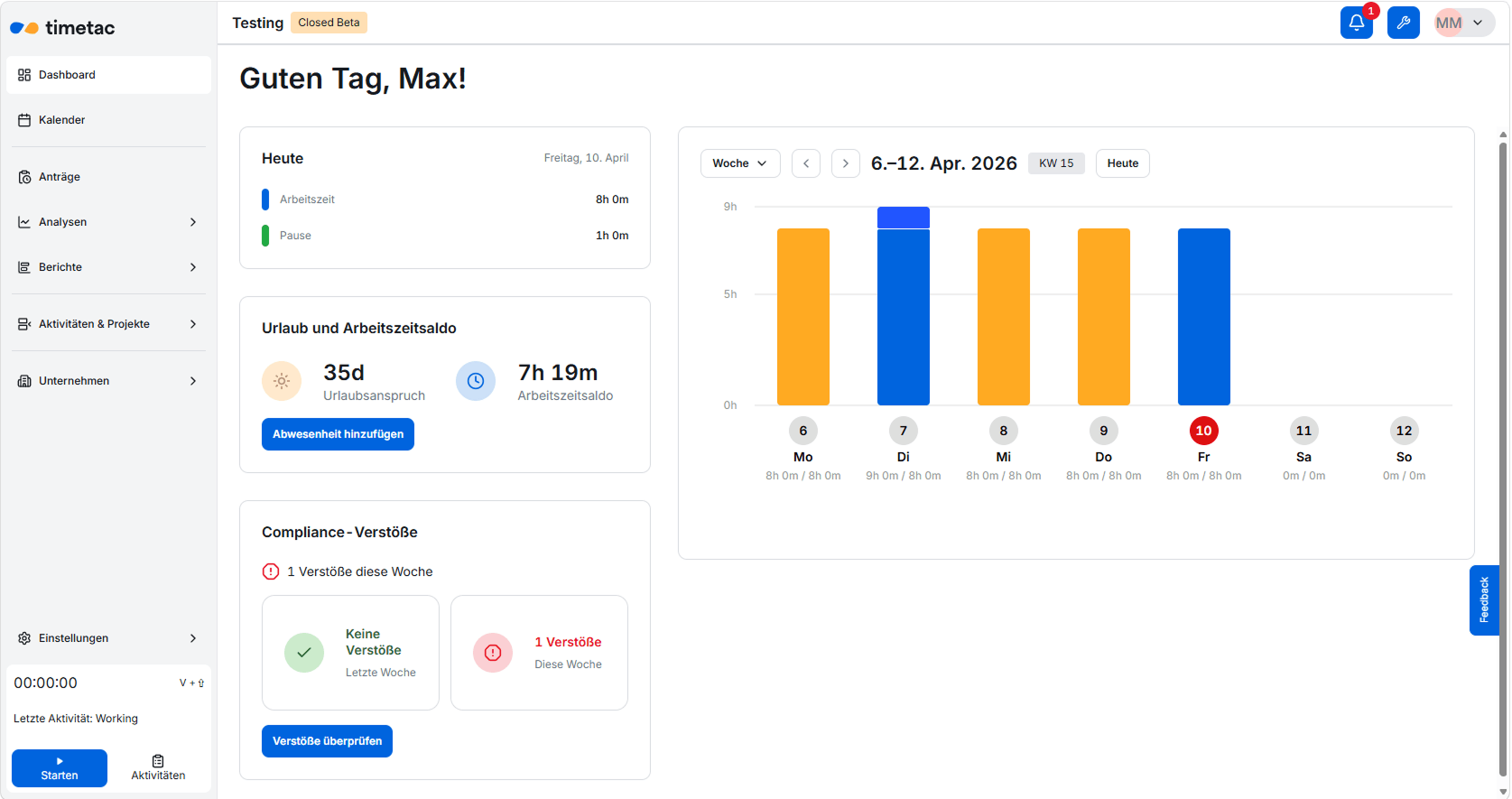Go to next week arrow
This screenshot has width=1512, height=799.
coord(845,163)
